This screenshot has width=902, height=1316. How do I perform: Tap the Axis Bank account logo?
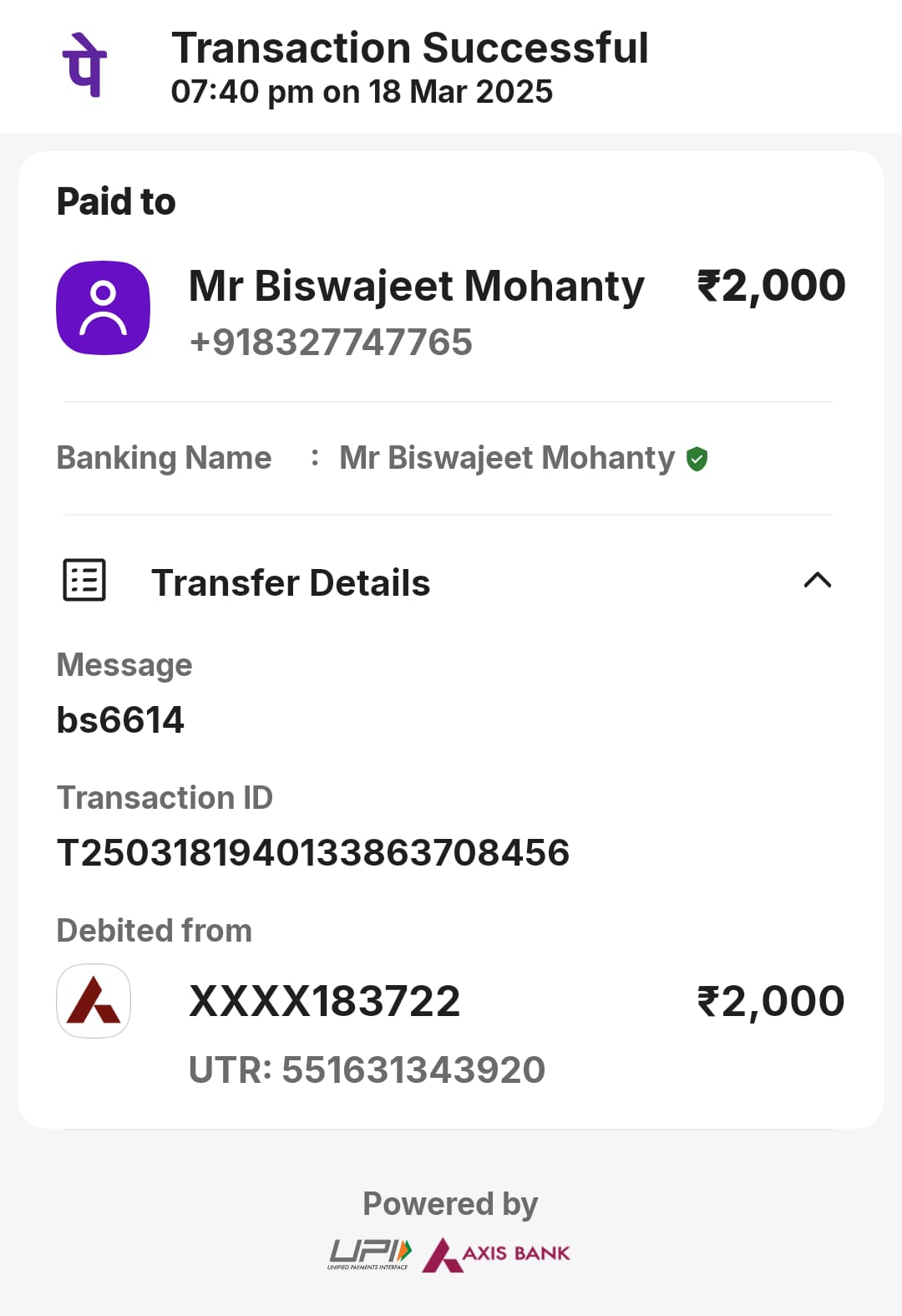coord(94,1001)
